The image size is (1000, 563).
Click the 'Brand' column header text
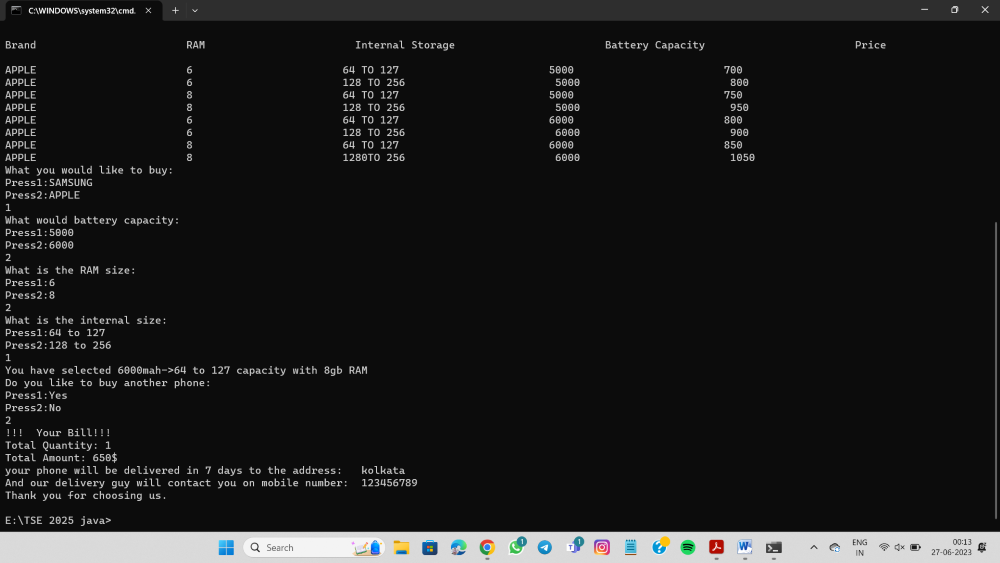[20, 45]
